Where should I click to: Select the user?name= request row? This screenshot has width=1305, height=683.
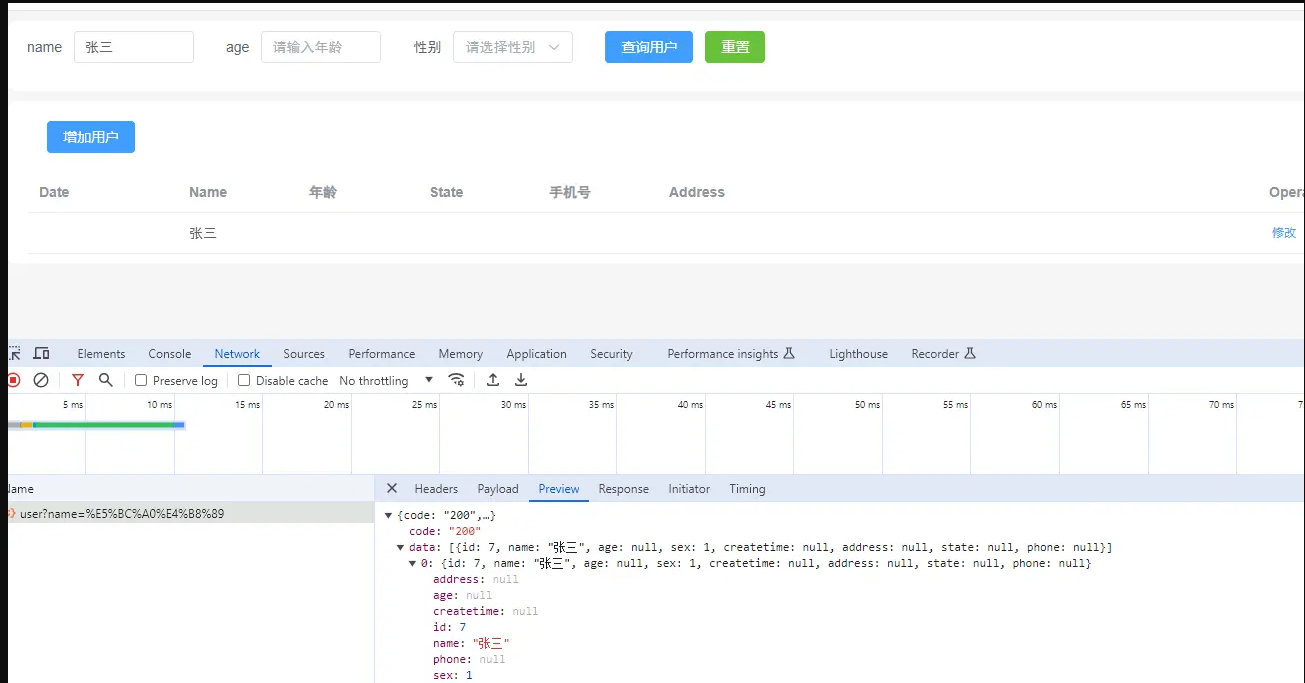pos(190,513)
